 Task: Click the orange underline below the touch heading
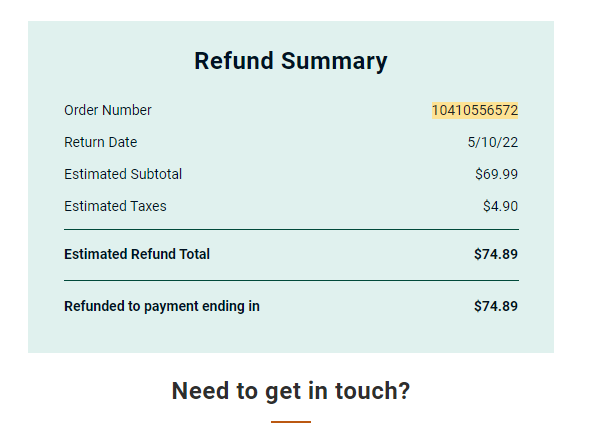(x=291, y=422)
